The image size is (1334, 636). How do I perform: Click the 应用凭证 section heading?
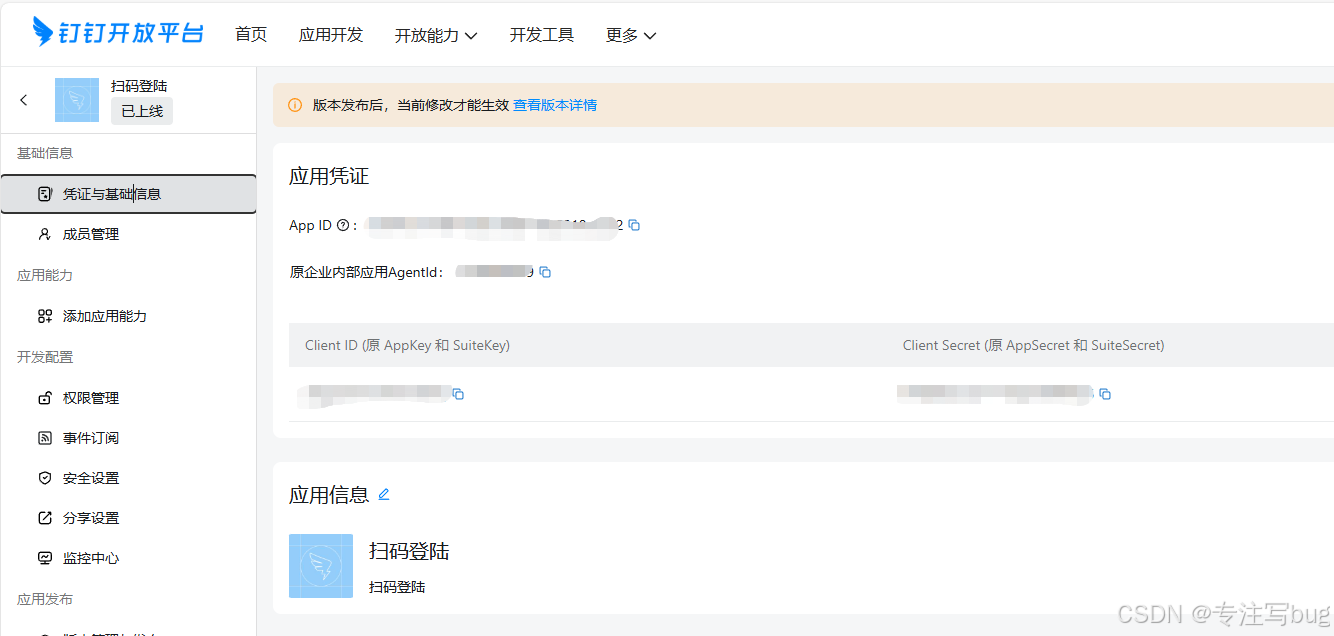329,177
